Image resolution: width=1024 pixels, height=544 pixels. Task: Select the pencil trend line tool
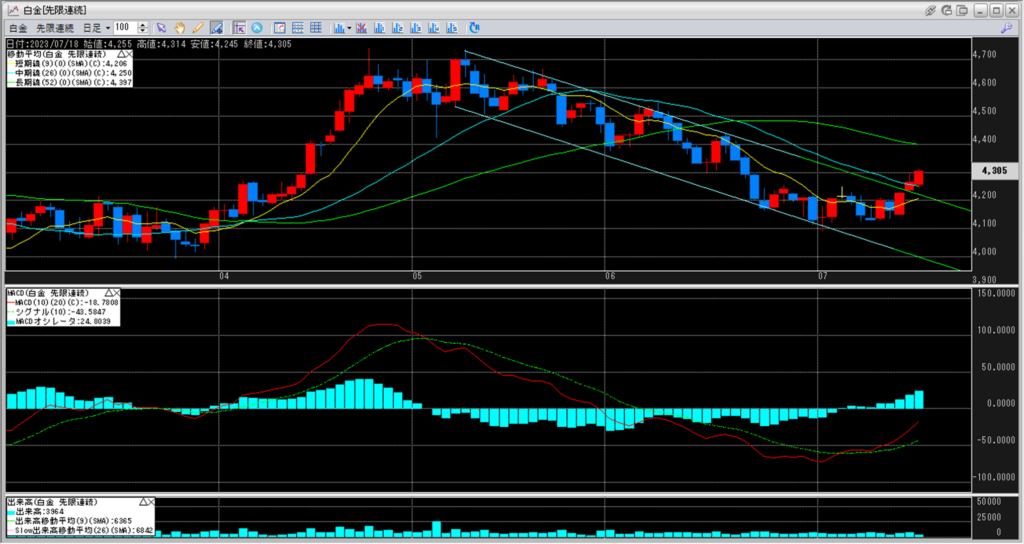click(x=197, y=27)
